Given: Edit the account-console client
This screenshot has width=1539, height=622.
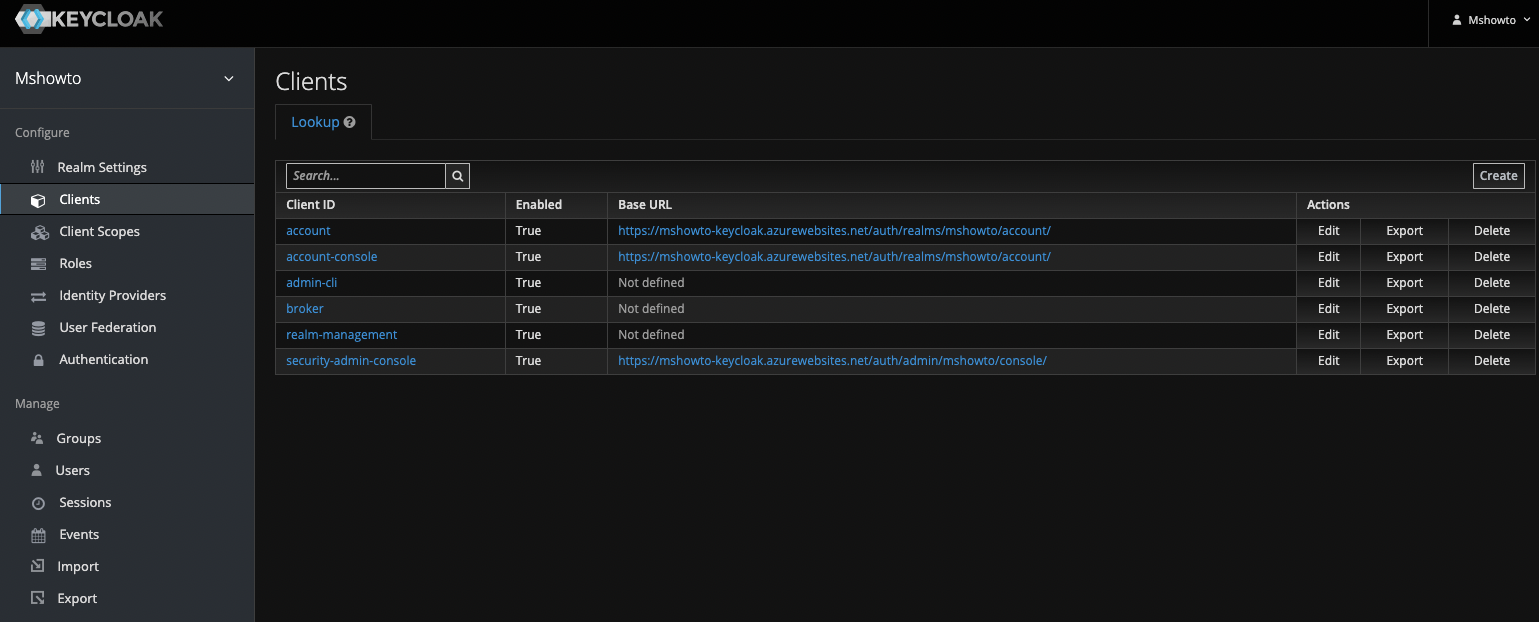Looking at the screenshot, I should pyautogui.click(x=1328, y=257).
